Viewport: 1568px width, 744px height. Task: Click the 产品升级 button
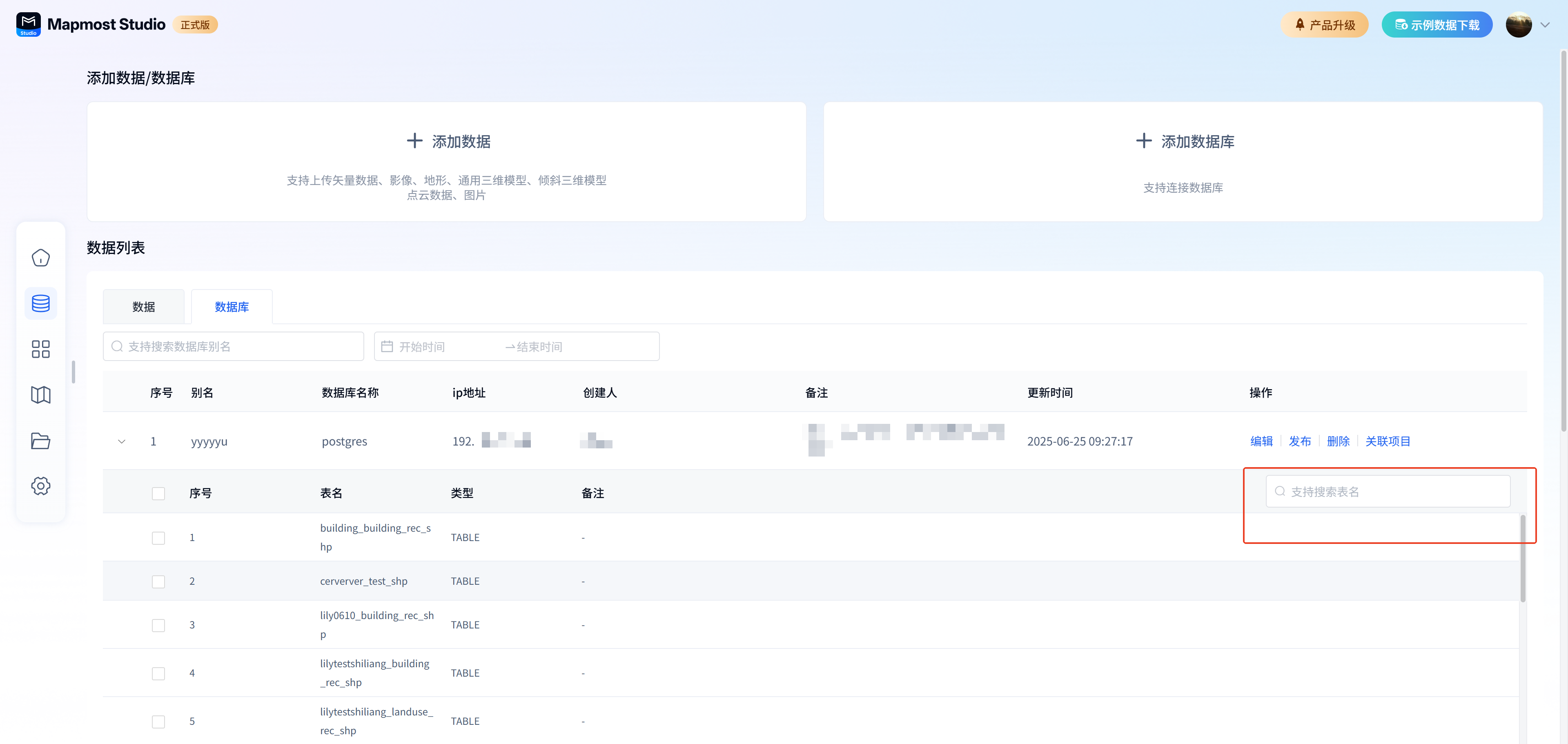1324,25
